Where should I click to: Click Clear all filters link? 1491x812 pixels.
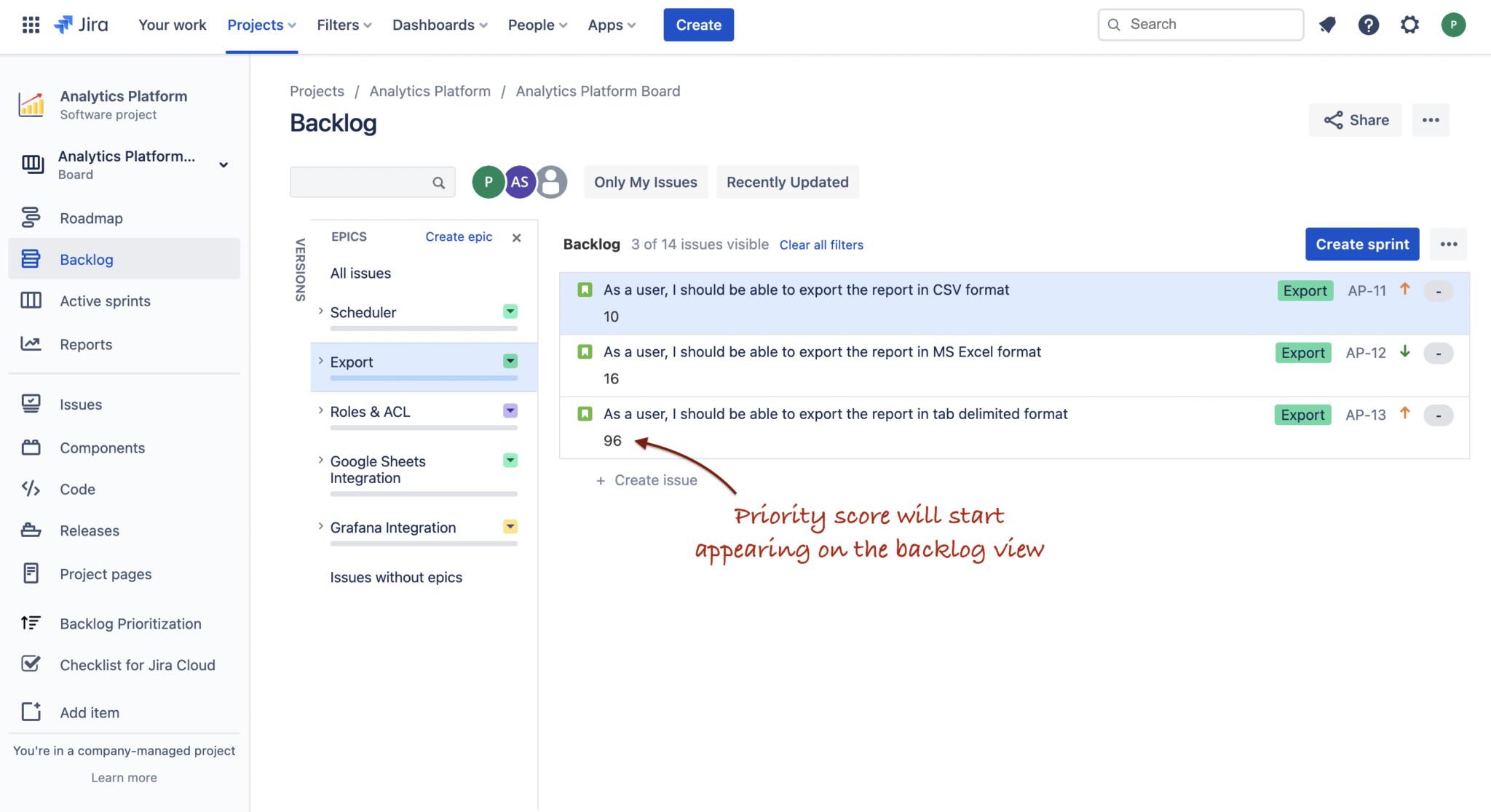820,245
